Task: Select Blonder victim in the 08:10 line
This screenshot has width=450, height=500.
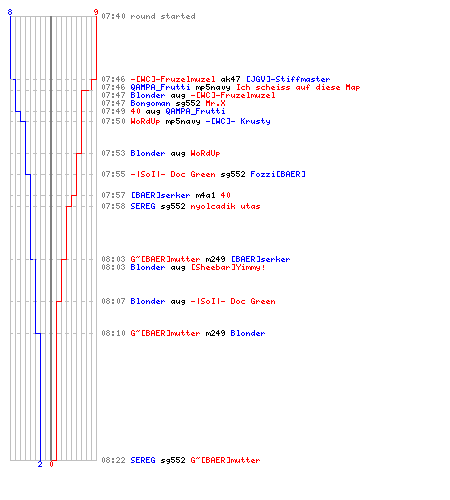Action: (x=248, y=333)
